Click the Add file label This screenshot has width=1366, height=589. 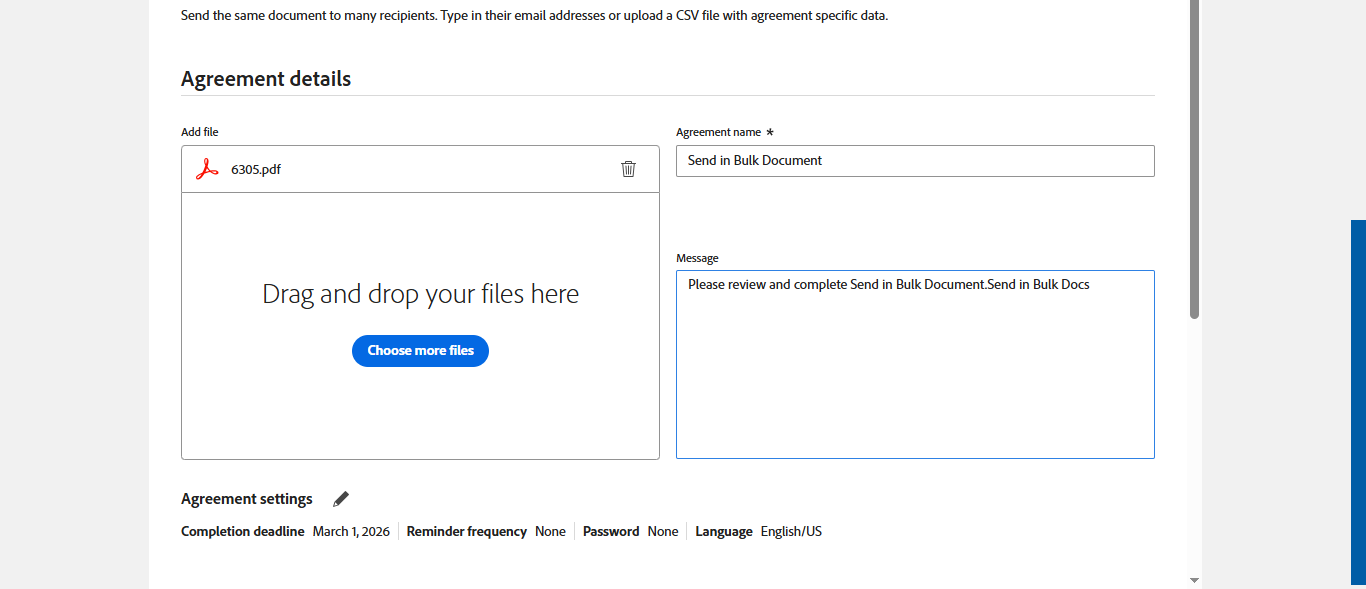click(x=199, y=132)
